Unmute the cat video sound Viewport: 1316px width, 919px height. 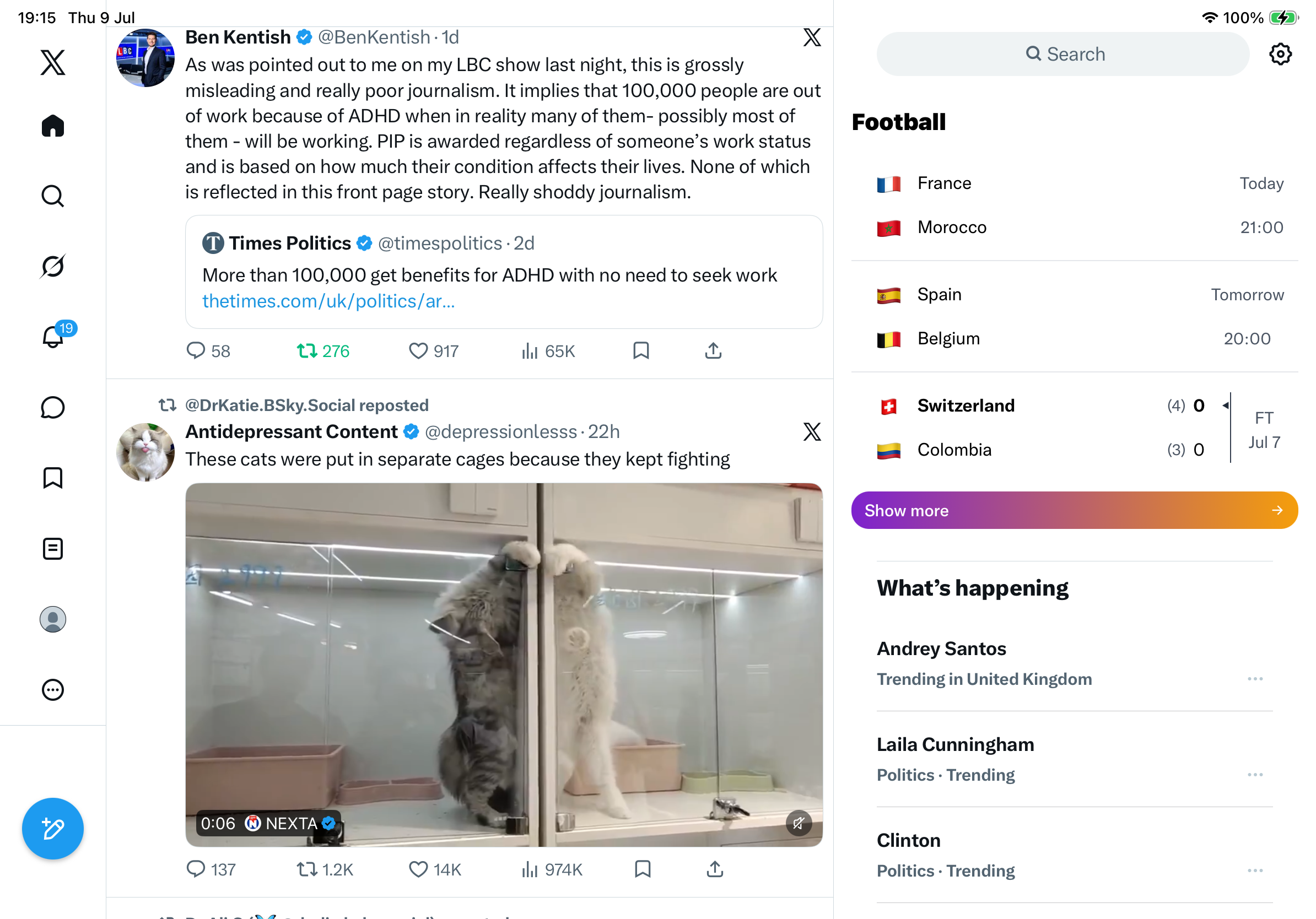(799, 824)
